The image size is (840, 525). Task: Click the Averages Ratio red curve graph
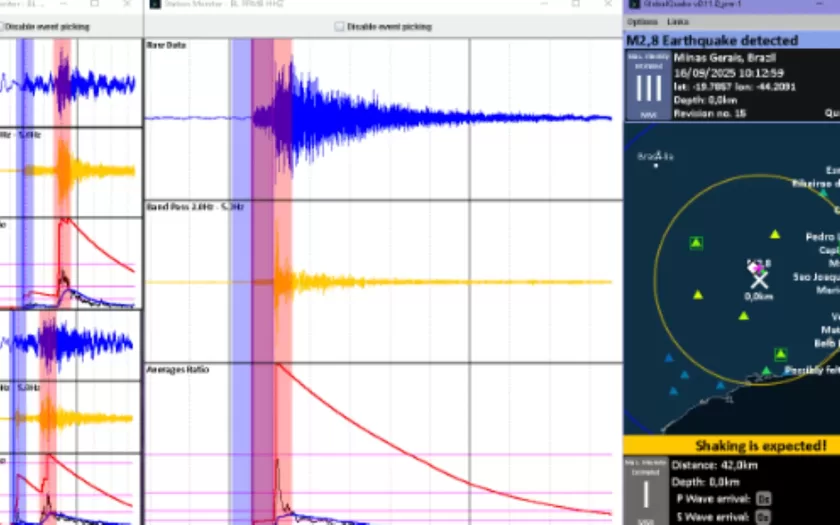[380, 440]
